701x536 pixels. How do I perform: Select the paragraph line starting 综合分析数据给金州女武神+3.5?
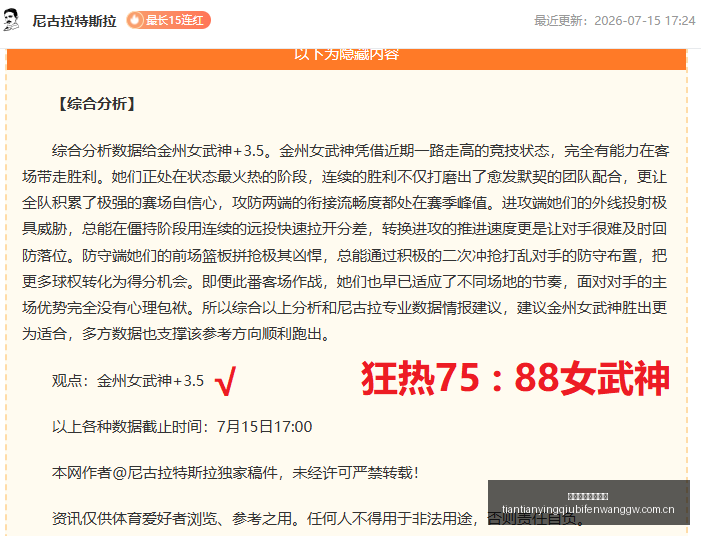tap(360, 151)
